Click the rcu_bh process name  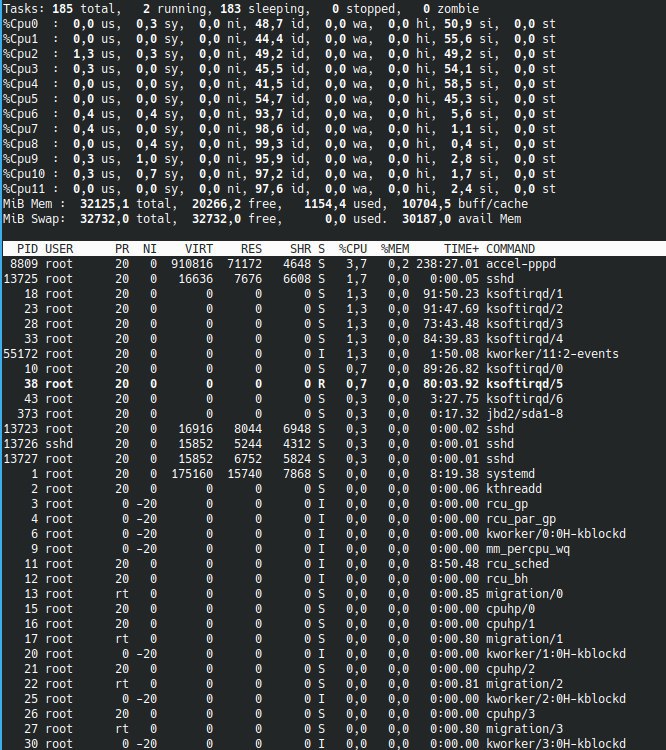507,579
